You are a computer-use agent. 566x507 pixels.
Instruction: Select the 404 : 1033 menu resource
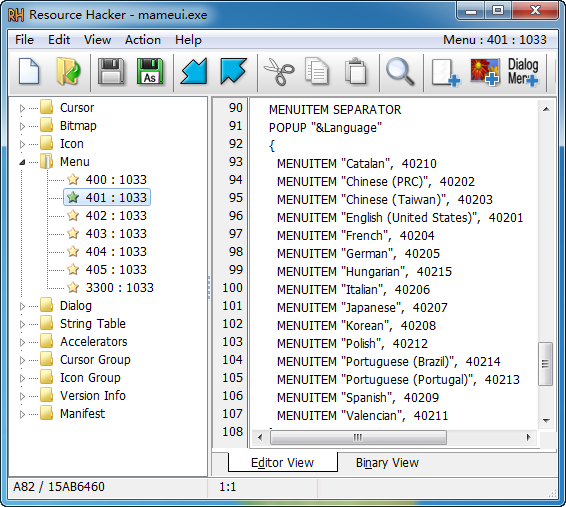point(116,252)
